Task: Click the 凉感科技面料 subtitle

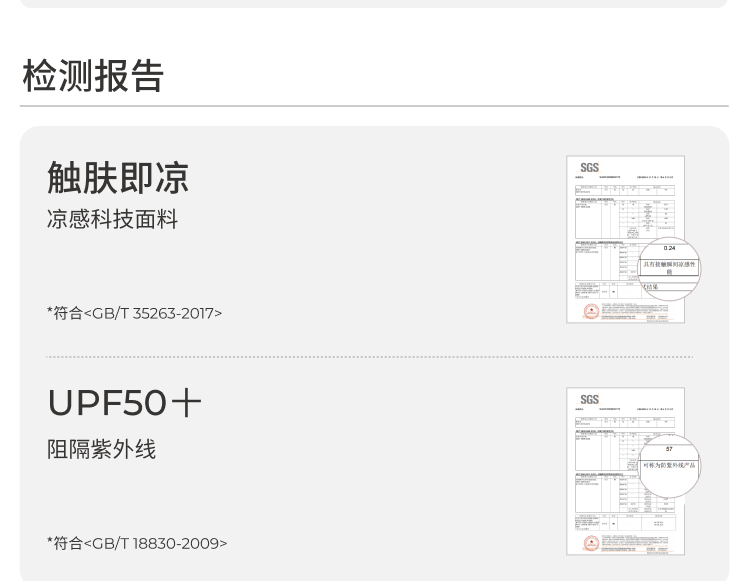Action: pyautogui.click(x=112, y=220)
